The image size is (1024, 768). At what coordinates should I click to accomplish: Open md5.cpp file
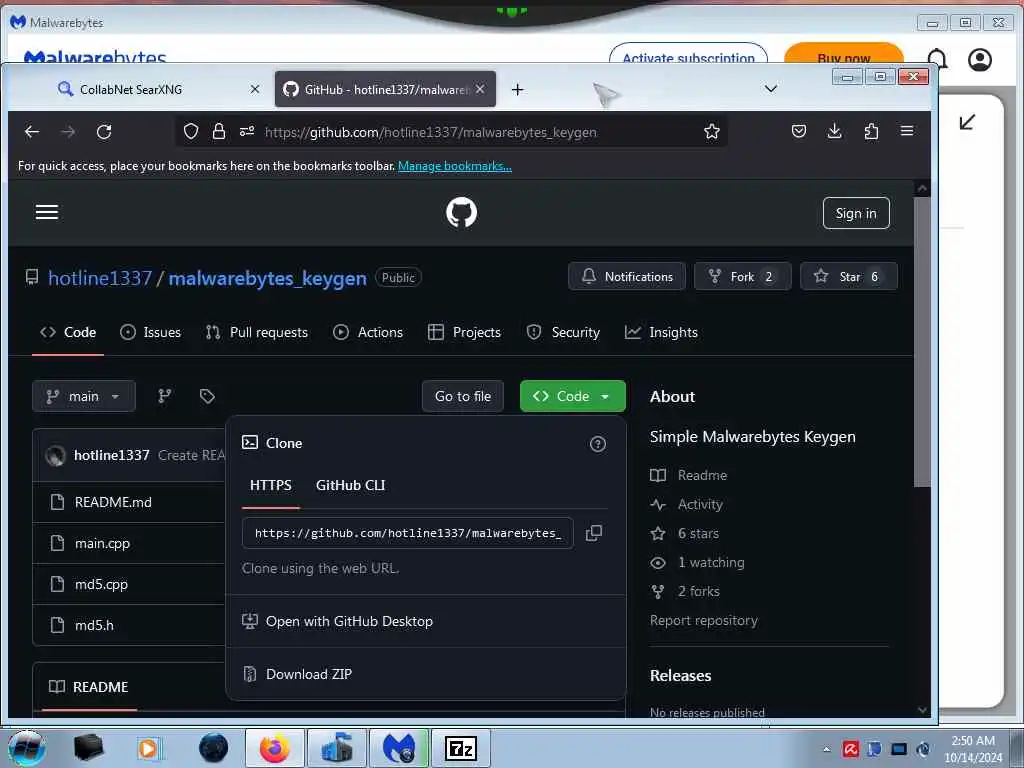pyautogui.click(x=101, y=584)
